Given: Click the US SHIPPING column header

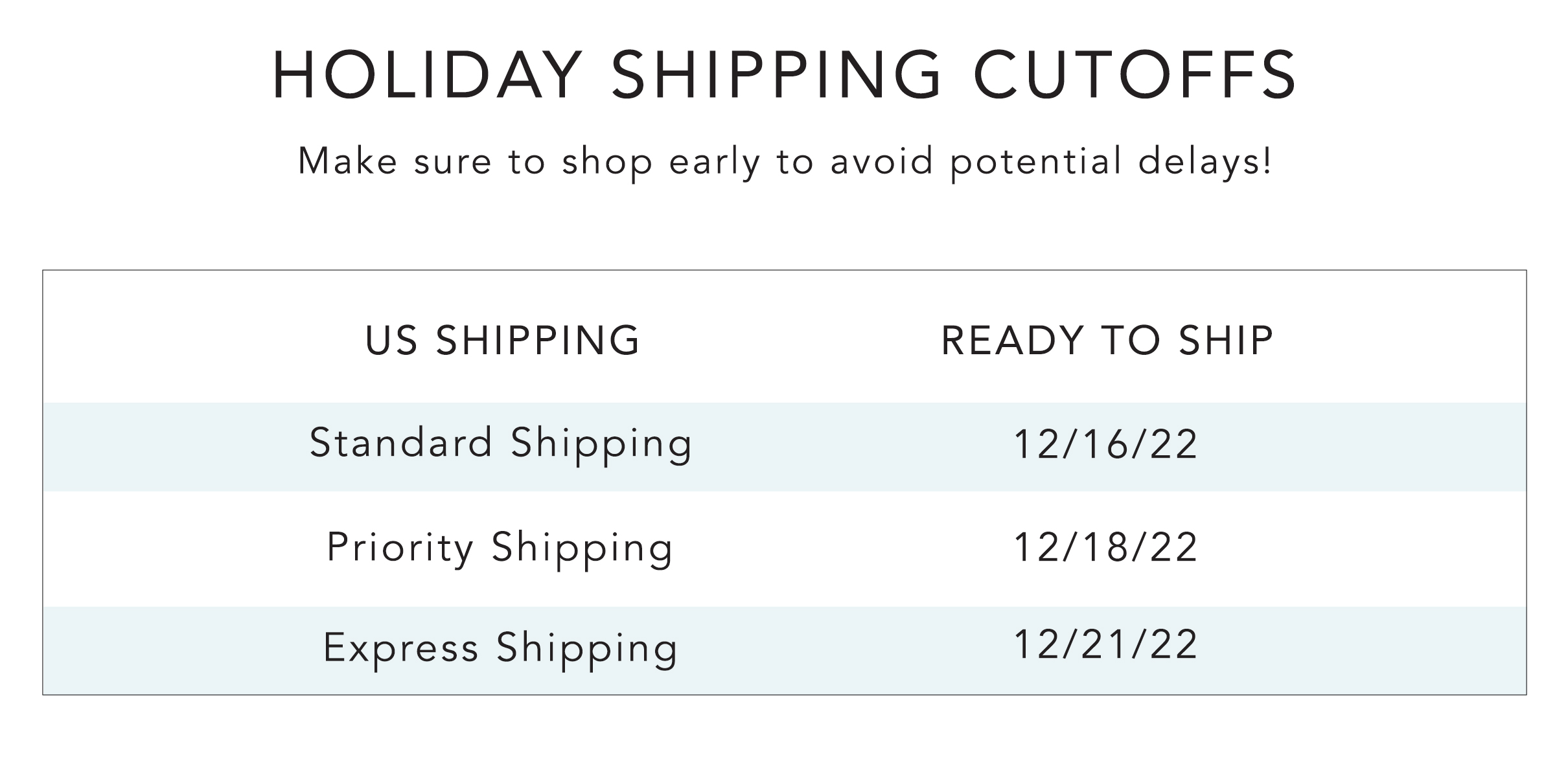Looking at the screenshot, I should tap(503, 340).
